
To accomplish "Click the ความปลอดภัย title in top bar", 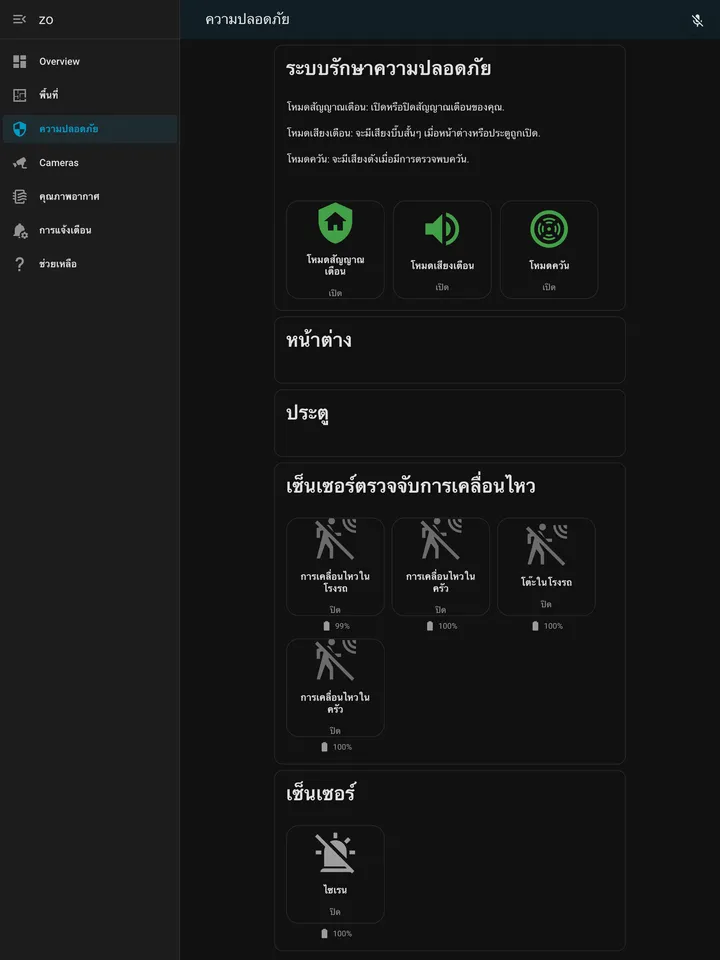I will pyautogui.click(x=247, y=20).
